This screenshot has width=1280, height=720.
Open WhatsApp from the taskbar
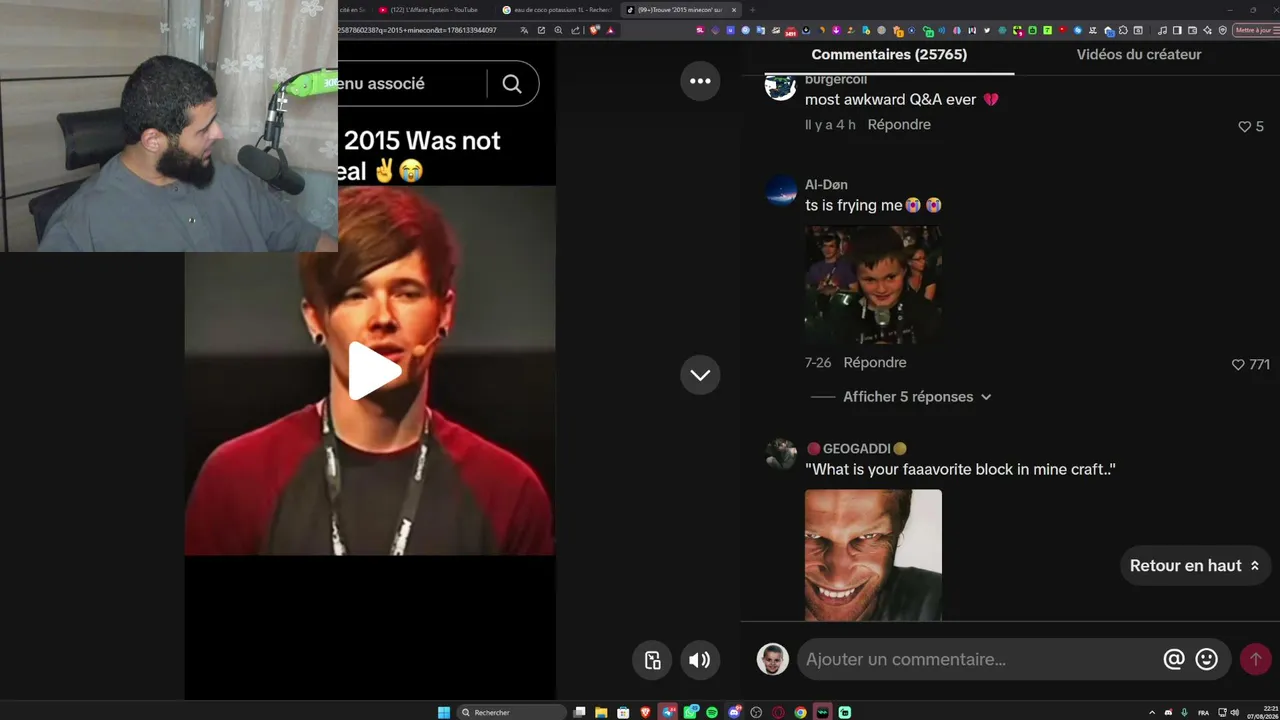tap(690, 712)
